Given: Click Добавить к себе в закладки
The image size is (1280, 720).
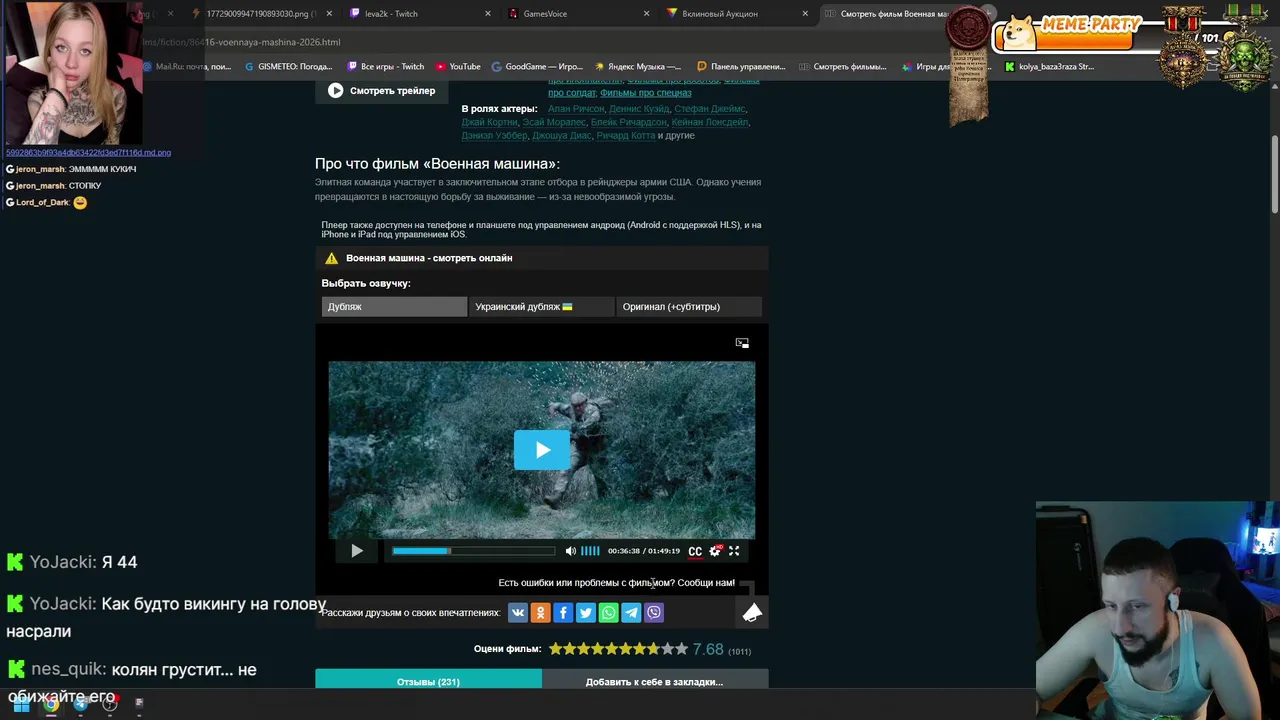Looking at the screenshot, I should pos(655,681).
